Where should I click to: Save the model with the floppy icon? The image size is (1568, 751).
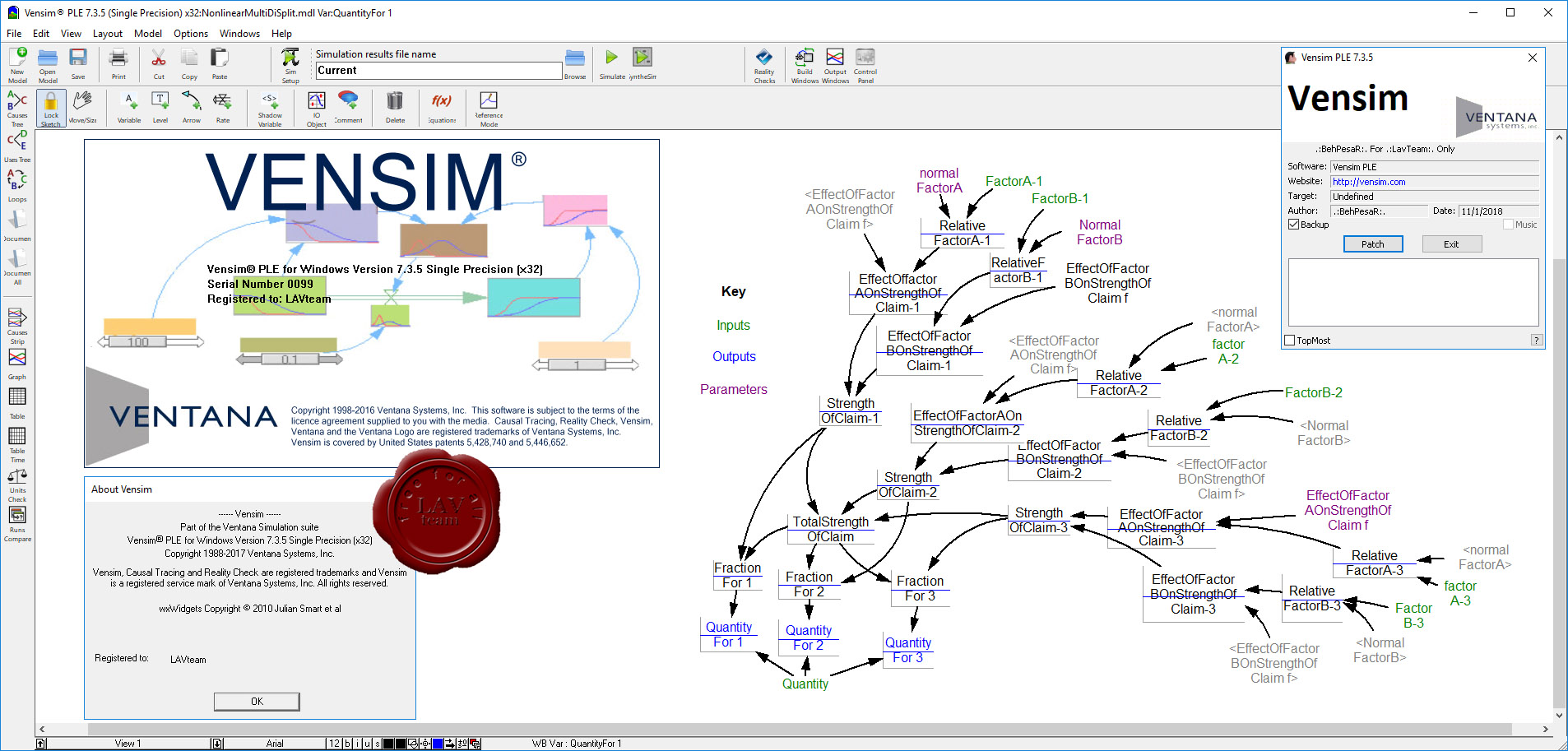[78, 64]
